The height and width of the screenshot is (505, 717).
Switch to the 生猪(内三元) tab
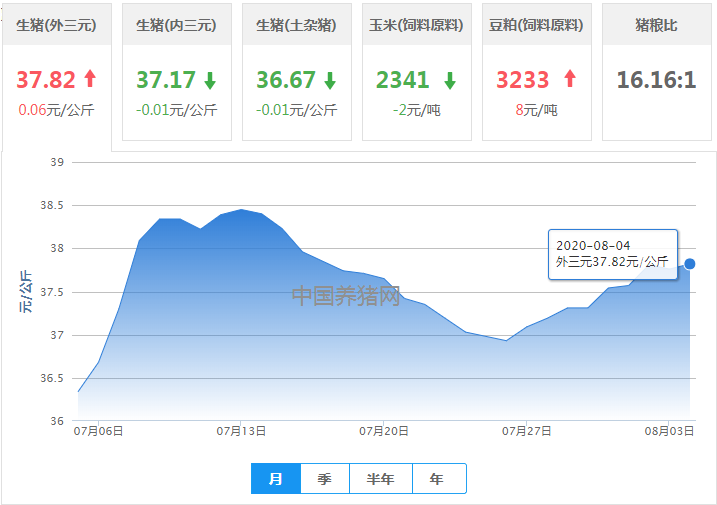pyautogui.click(x=176, y=25)
